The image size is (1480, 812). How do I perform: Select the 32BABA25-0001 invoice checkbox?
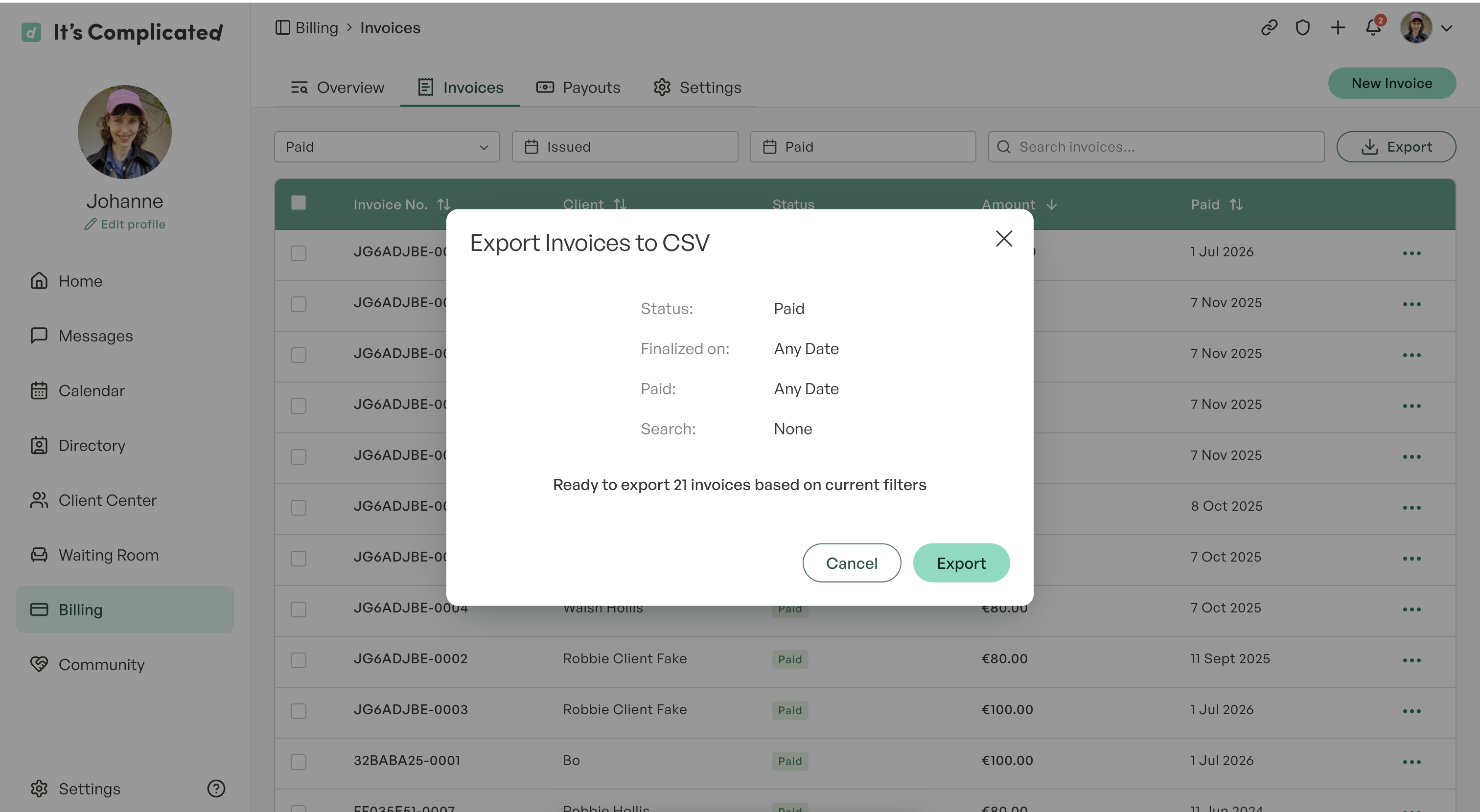(298, 762)
